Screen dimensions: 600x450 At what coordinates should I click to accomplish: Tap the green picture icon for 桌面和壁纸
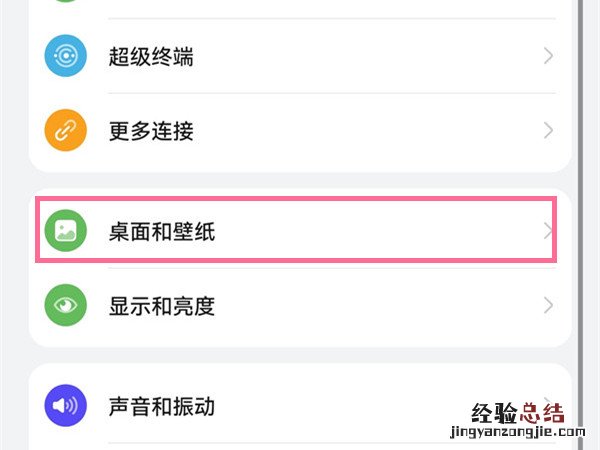(x=66, y=232)
